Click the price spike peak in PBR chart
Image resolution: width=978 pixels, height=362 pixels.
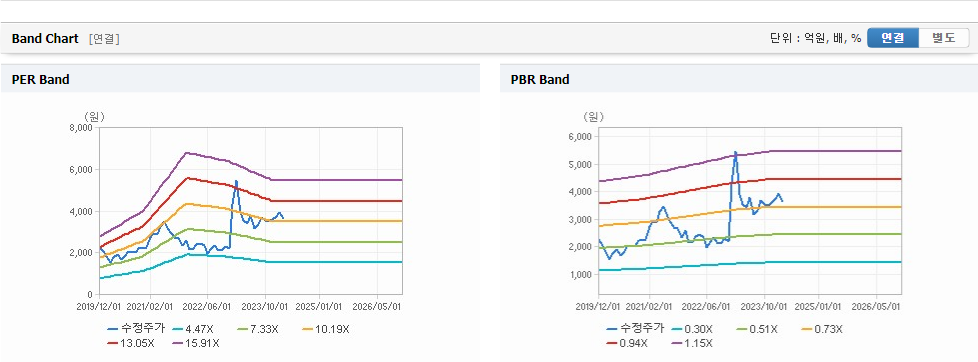[735, 152]
